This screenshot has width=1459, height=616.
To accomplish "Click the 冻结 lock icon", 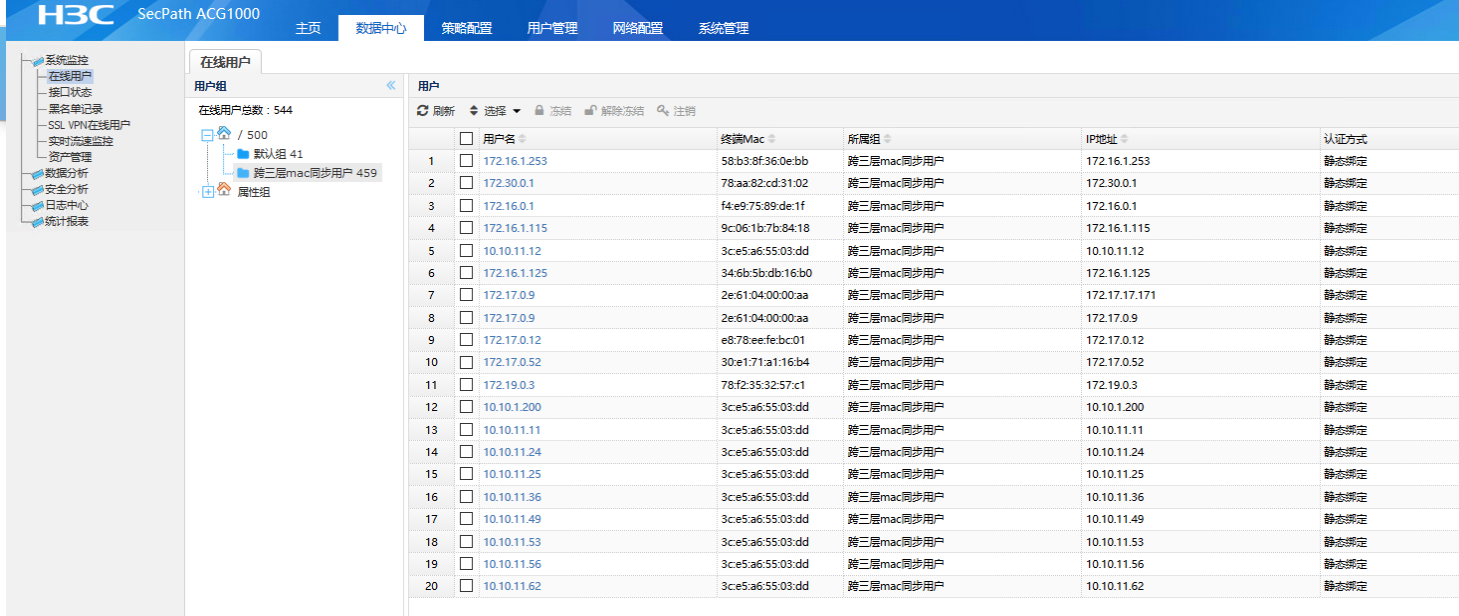I will (x=539, y=111).
